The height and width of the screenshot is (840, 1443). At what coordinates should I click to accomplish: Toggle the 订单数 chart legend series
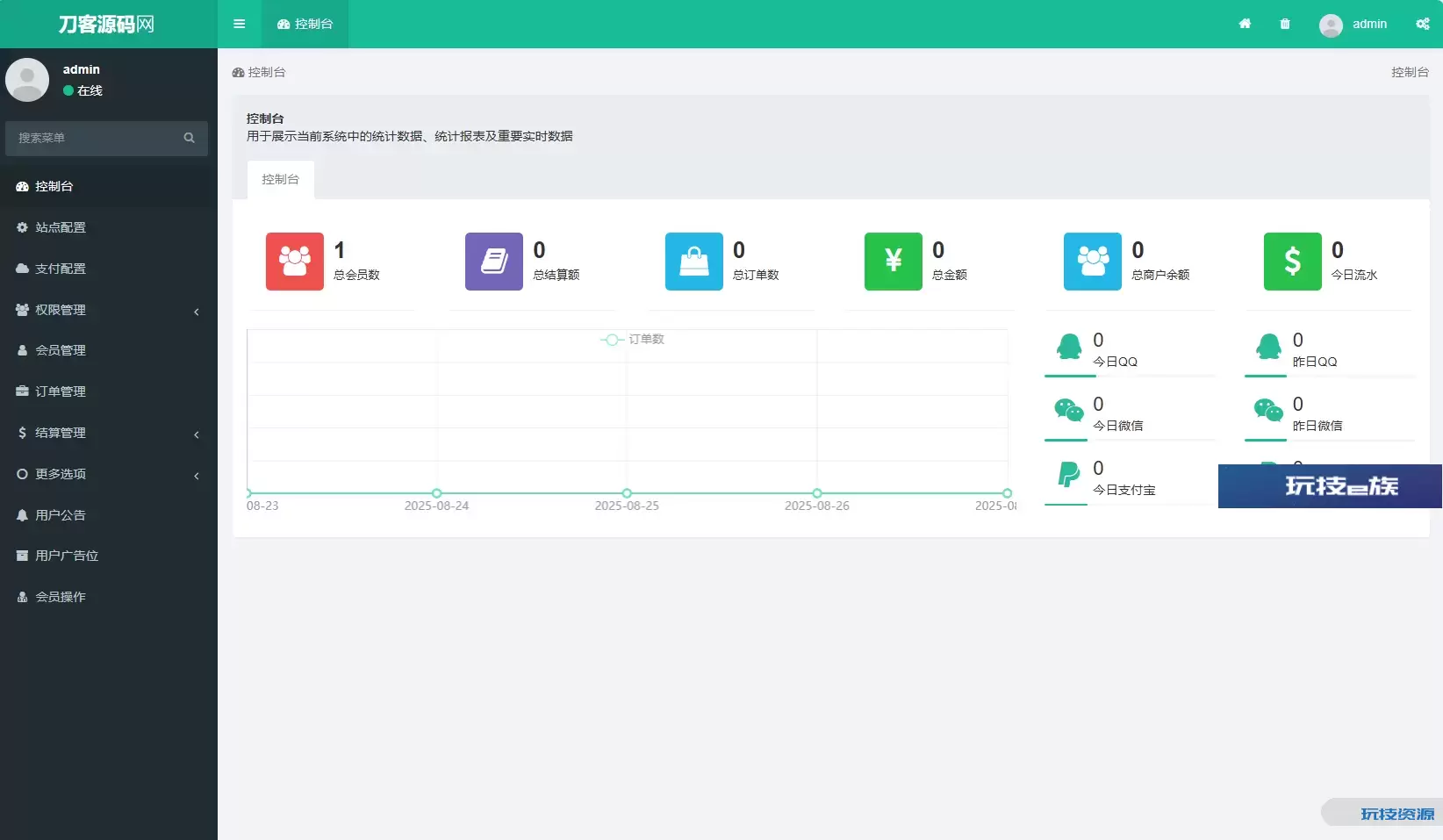pyautogui.click(x=634, y=339)
